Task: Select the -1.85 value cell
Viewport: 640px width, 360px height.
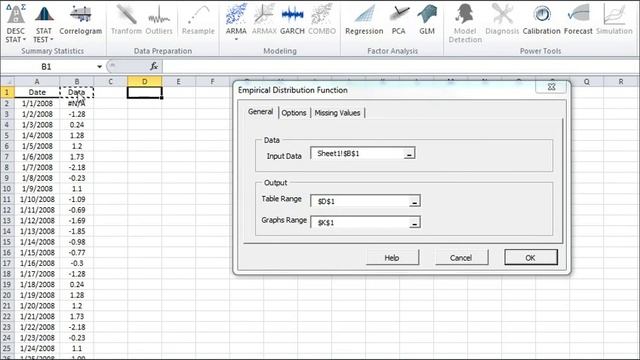Action: coord(77,231)
